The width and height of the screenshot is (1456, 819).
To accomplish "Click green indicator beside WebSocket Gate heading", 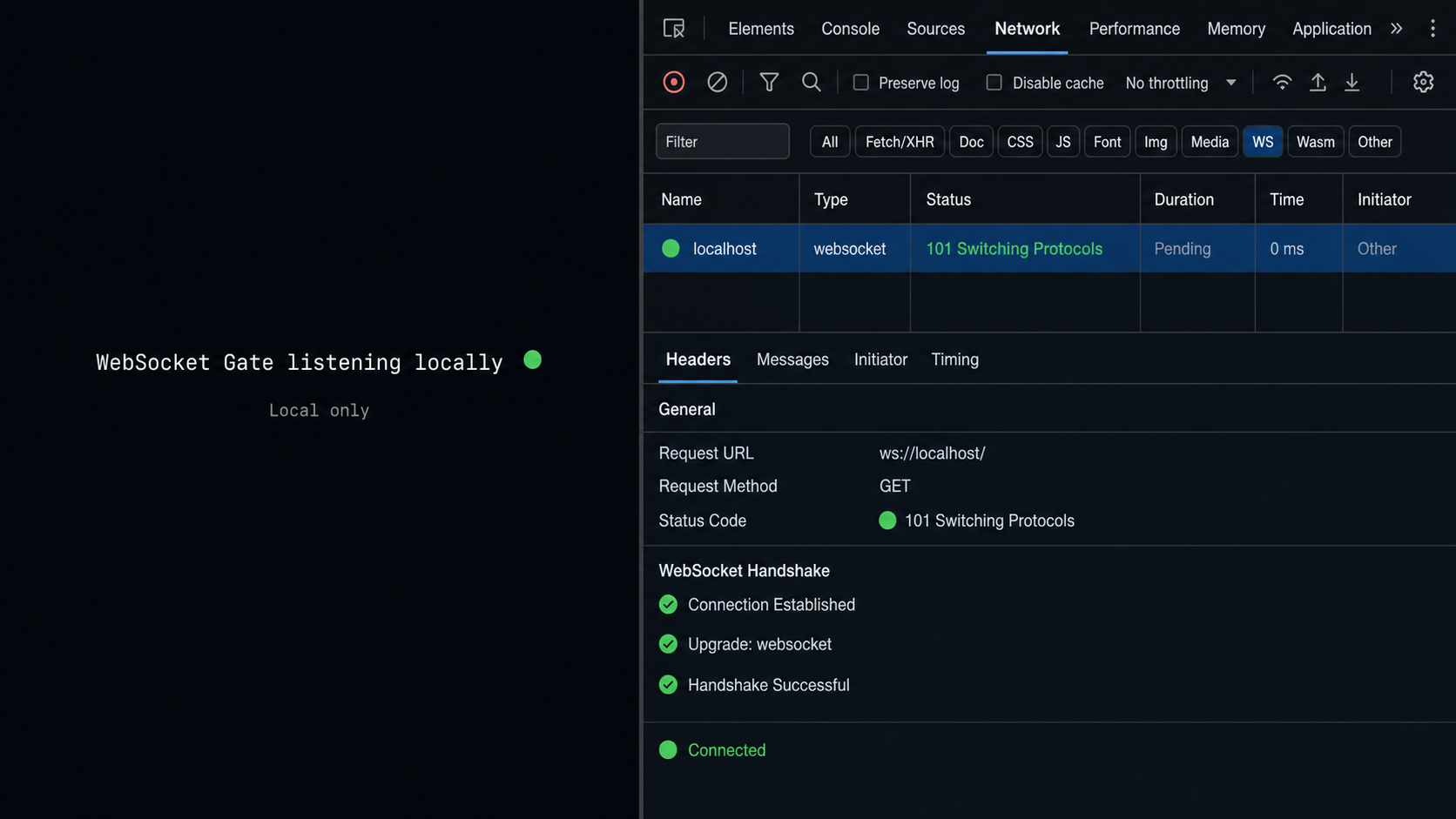I will click(x=533, y=359).
